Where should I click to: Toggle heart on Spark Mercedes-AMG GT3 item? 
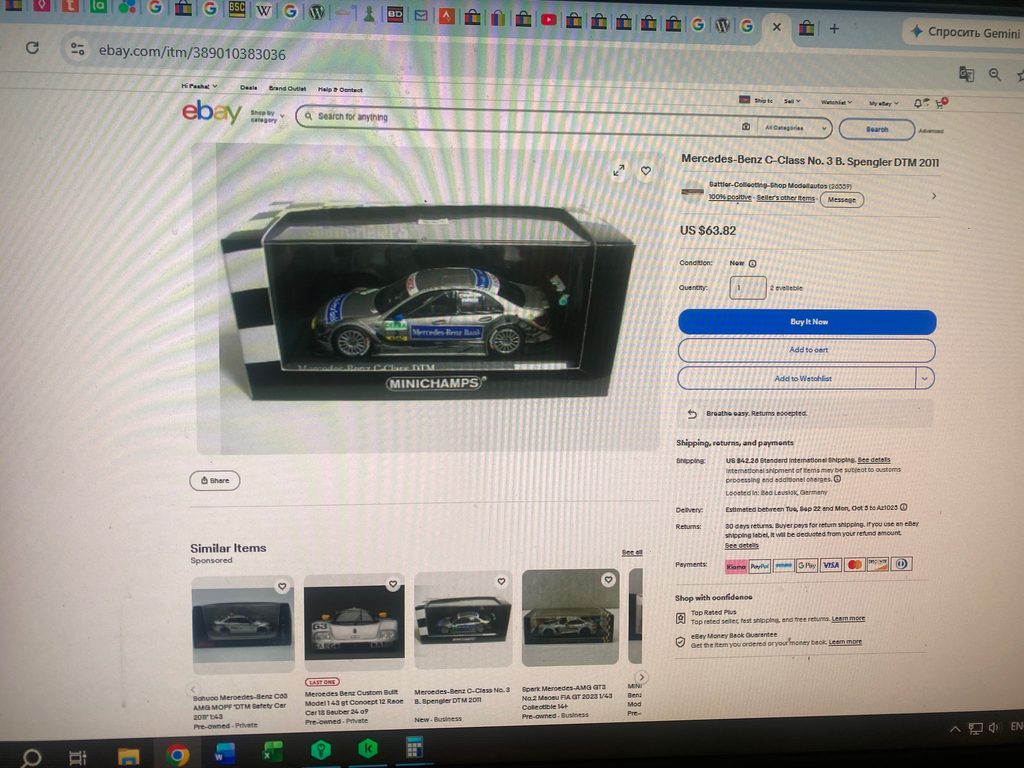(x=608, y=579)
